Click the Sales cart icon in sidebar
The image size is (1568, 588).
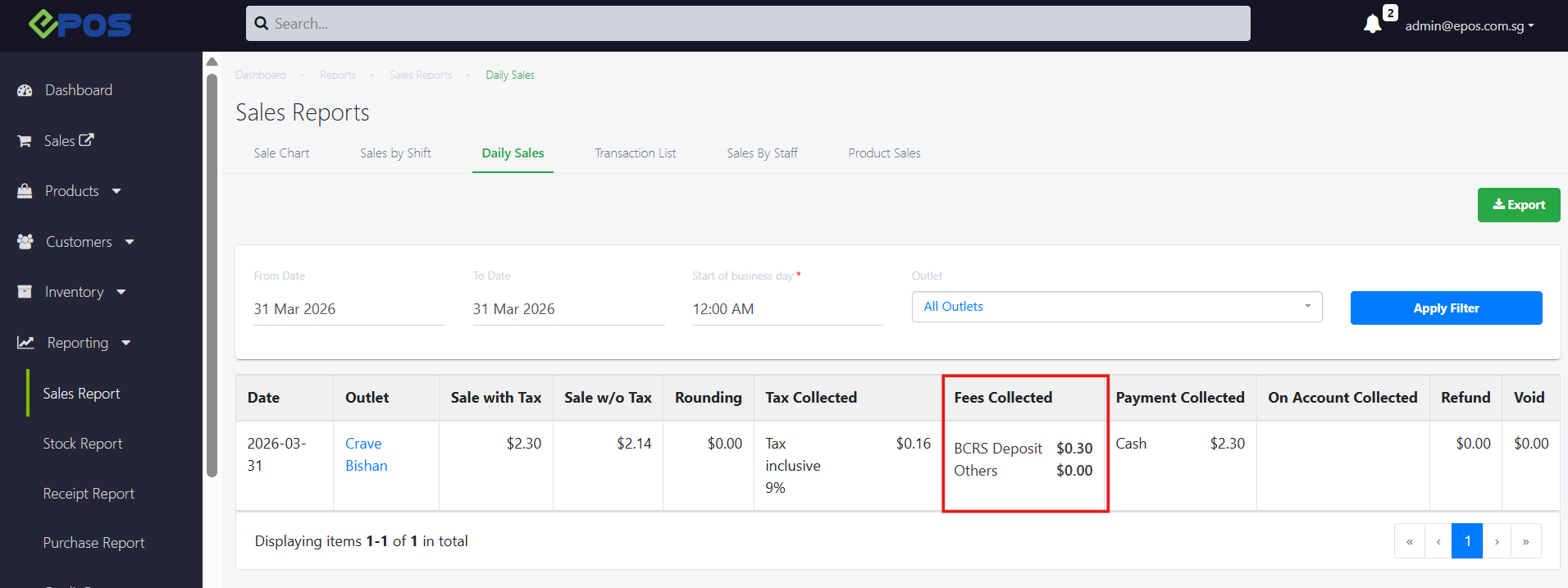(25, 141)
